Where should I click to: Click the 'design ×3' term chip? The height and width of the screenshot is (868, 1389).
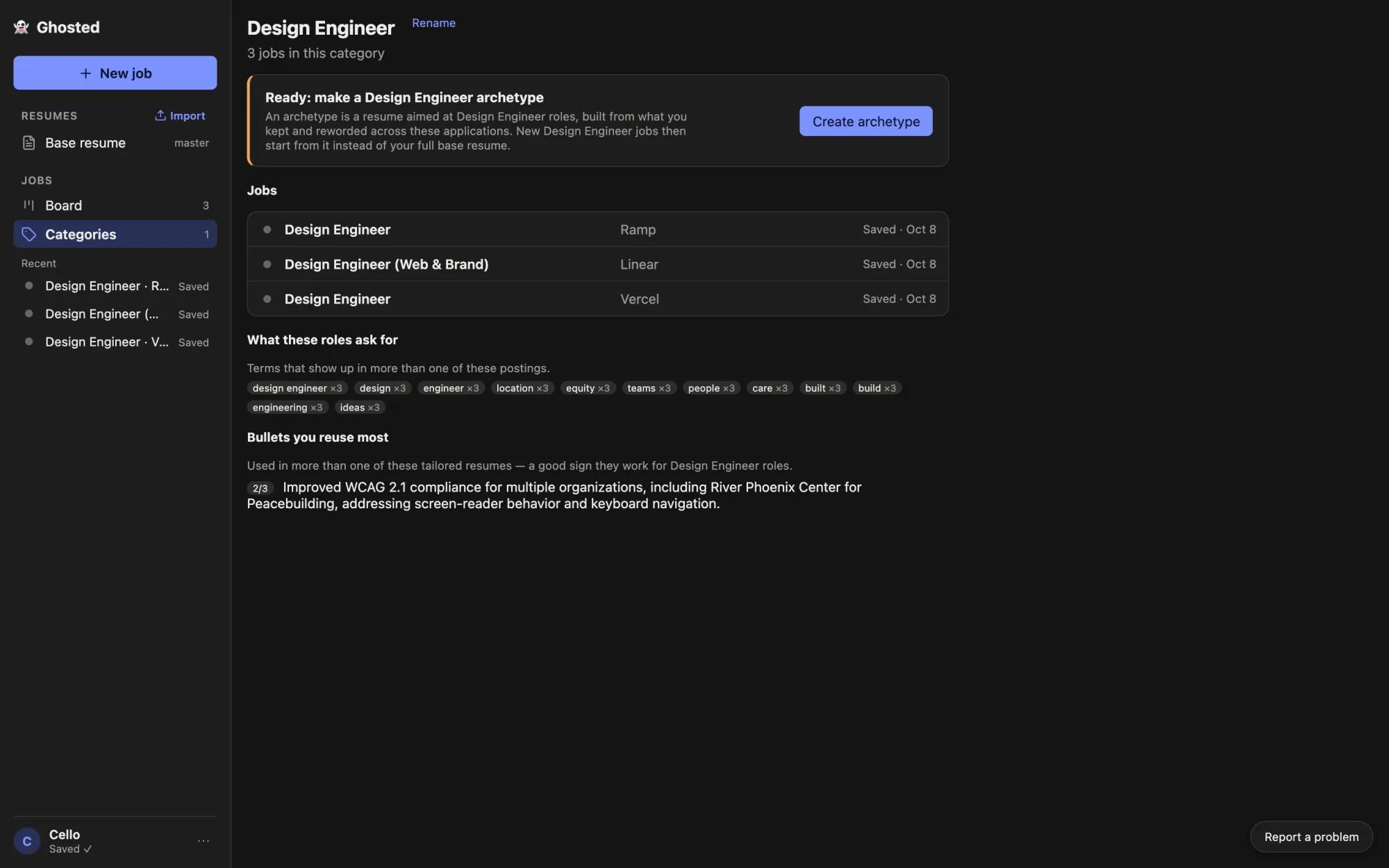383,388
